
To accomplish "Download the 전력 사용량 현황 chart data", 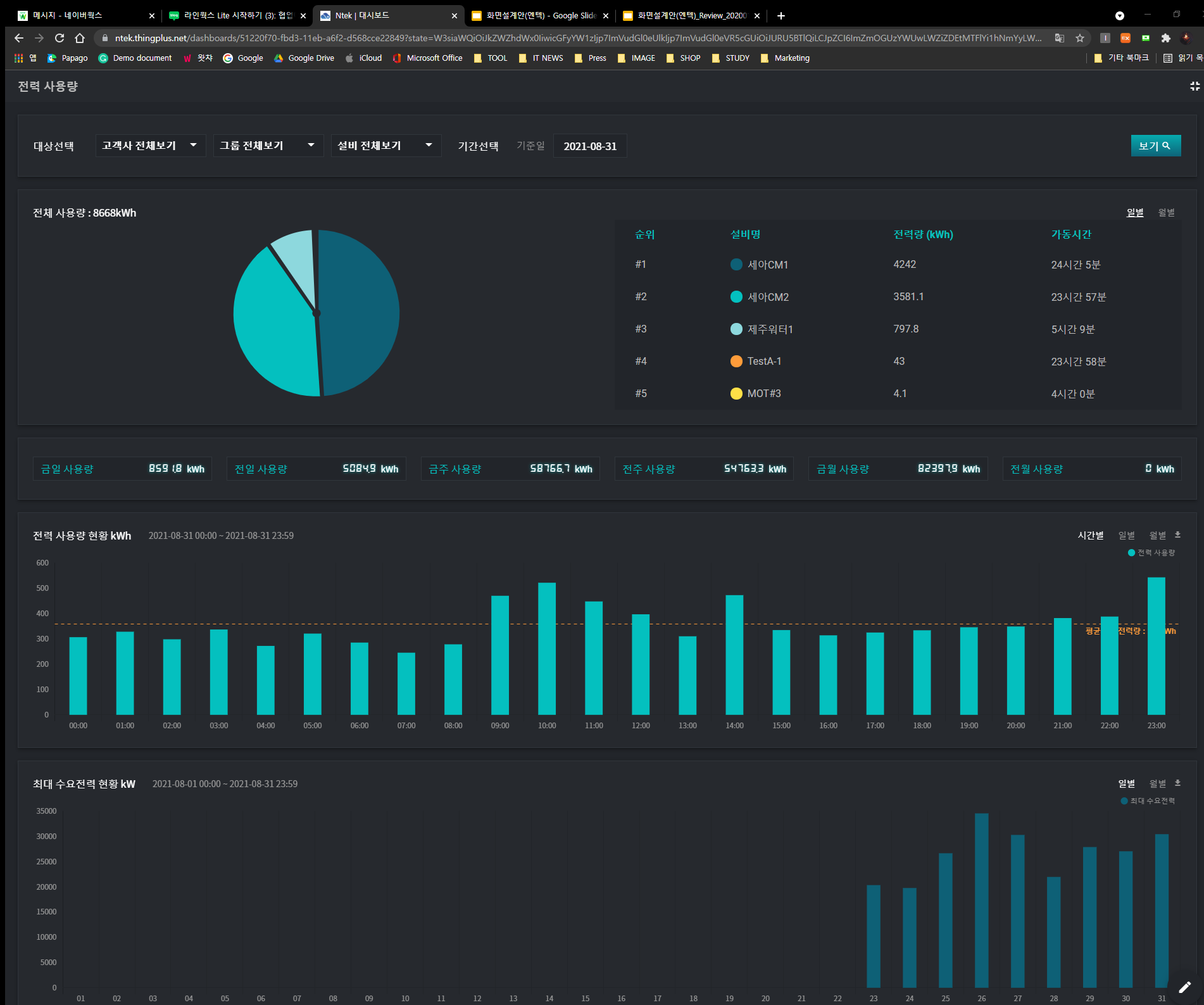I will pyautogui.click(x=1177, y=535).
